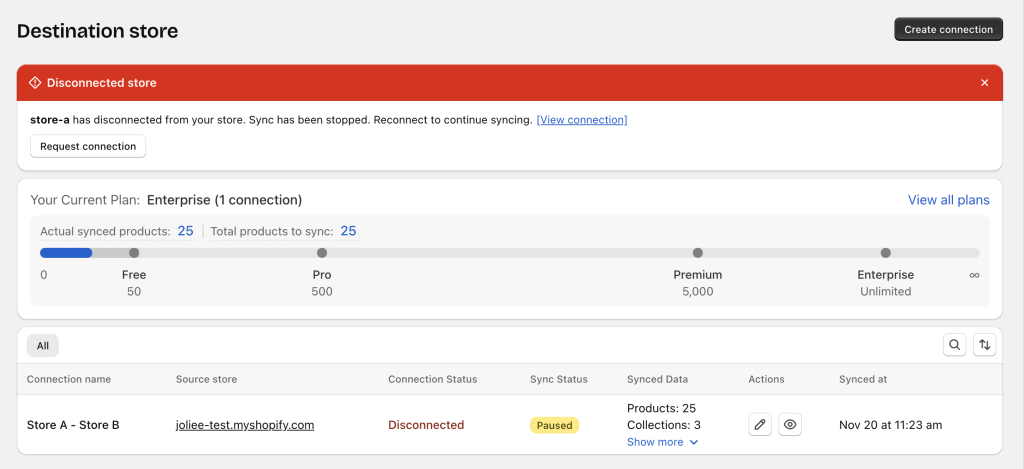Click the Connection name column header
The height and width of the screenshot is (469, 1024).
[x=69, y=379]
